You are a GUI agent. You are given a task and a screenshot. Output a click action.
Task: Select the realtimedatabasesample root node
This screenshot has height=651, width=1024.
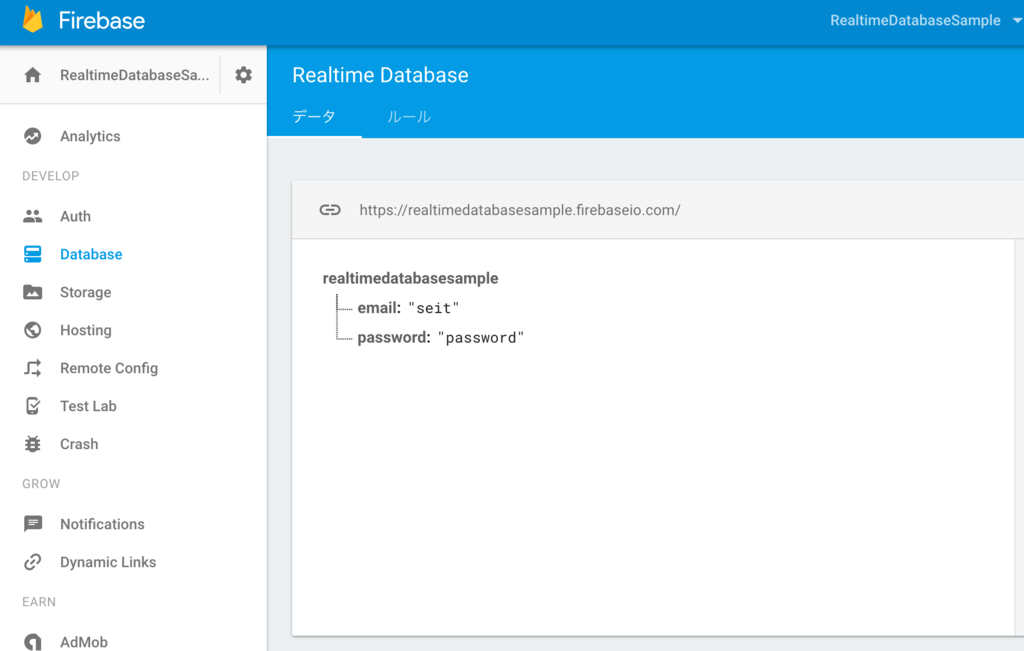point(410,278)
